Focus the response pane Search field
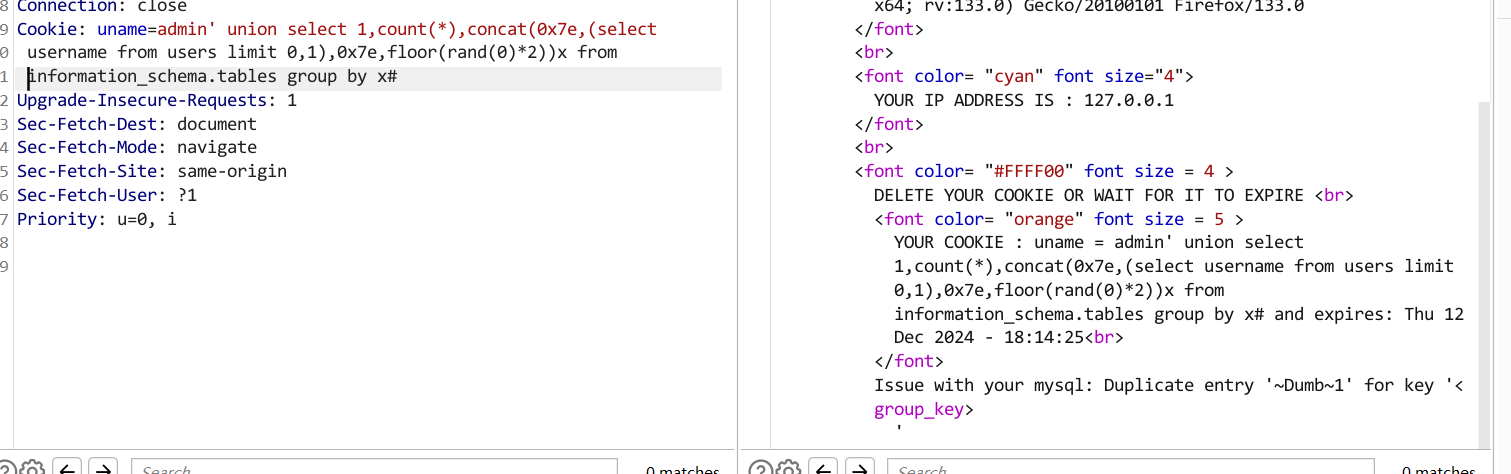 [x=1132, y=468]
